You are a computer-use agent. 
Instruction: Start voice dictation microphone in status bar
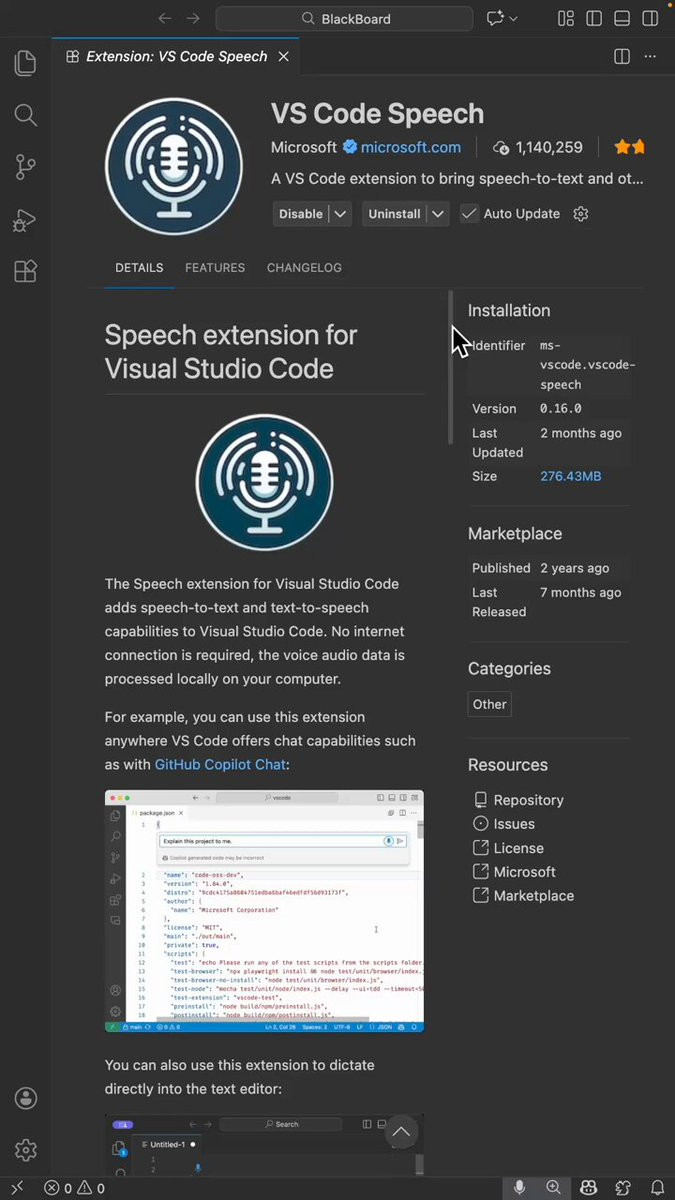click(x=519, y=1188)
